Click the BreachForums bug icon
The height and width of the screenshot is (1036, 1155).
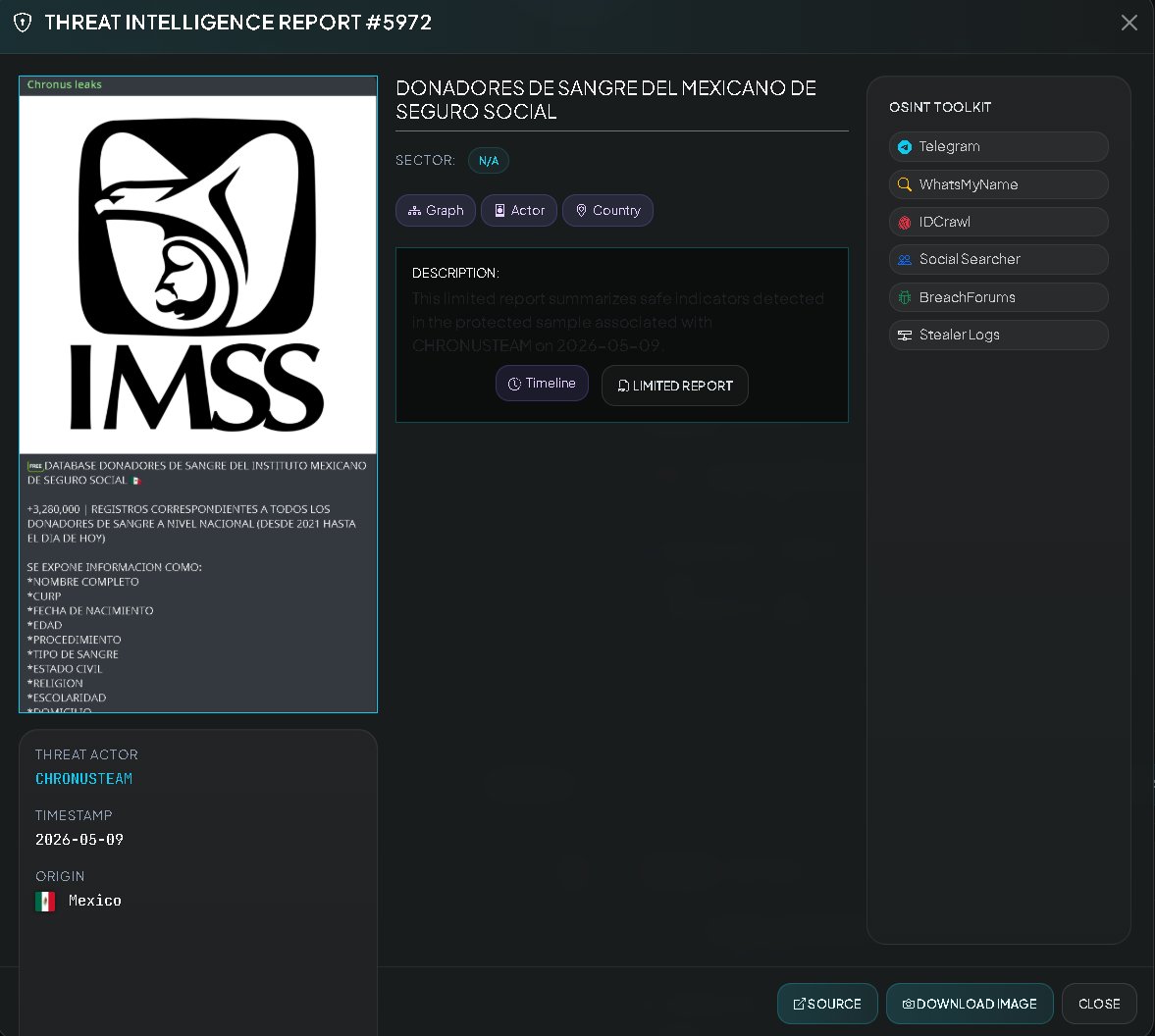pos(905,297)
